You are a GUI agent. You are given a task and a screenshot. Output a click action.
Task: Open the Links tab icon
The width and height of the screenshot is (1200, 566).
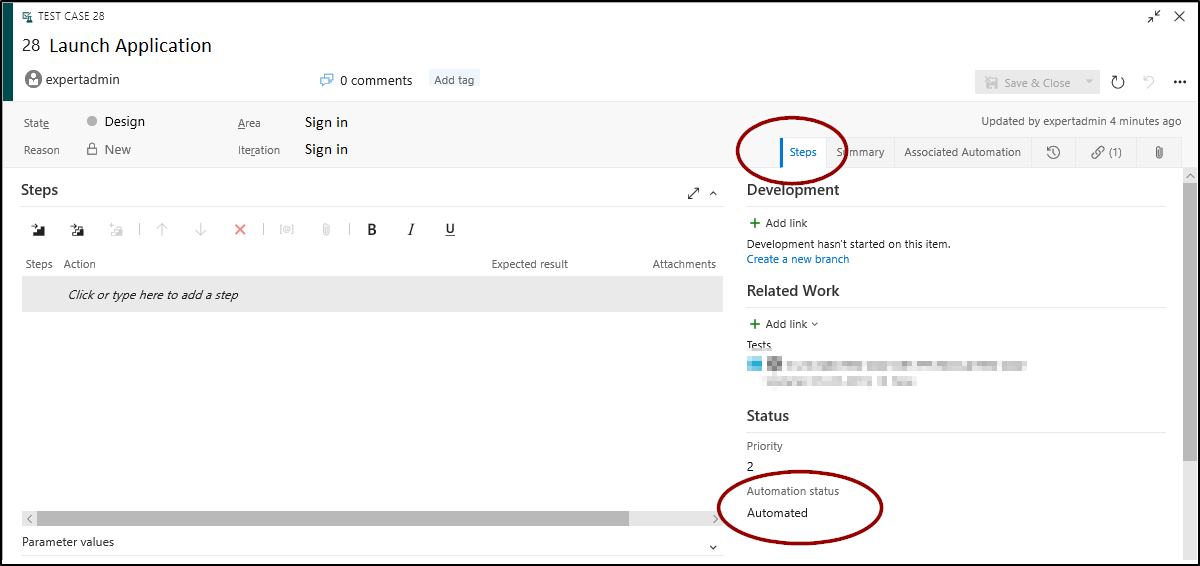[x=1105, y=152]
